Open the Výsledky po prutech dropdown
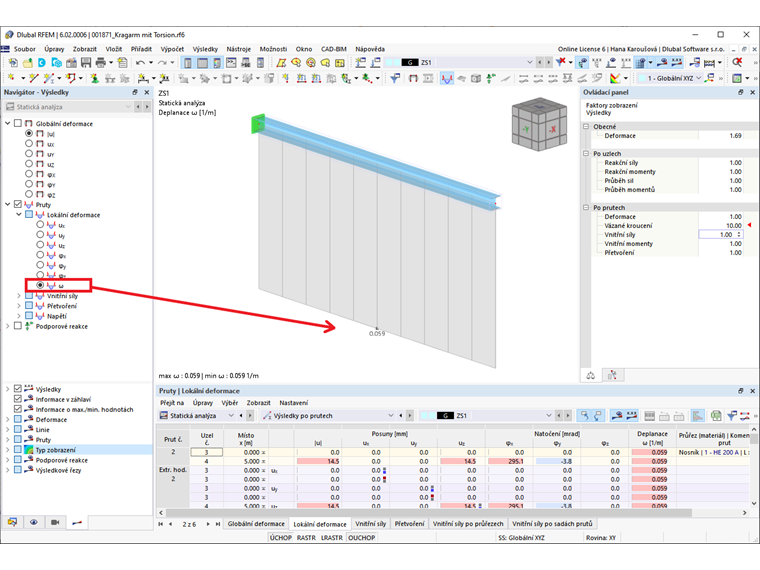The width and height of the screenshot is (760, 570). pos(391,415)
